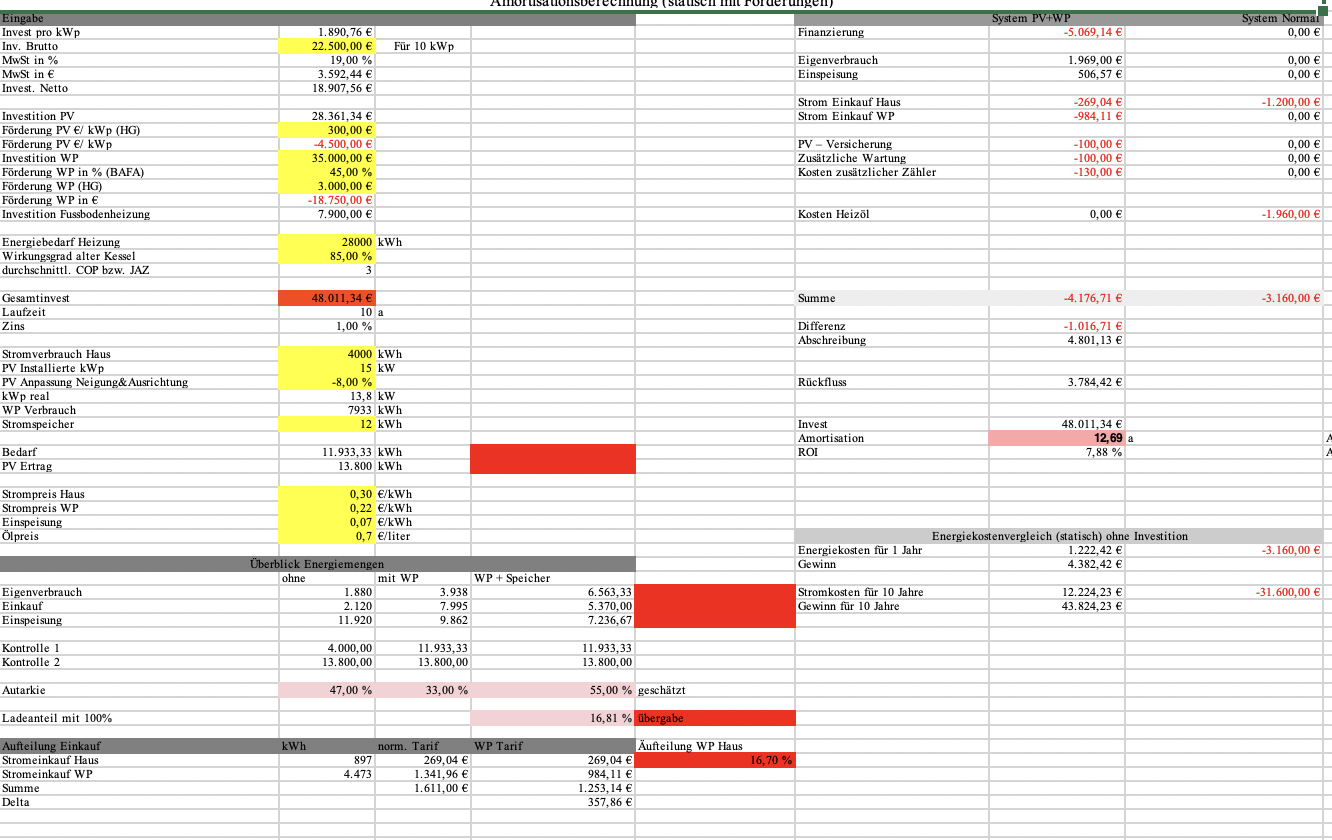Select the Delta value 357,86 €

pyautogui.click(x=610, y=802)
